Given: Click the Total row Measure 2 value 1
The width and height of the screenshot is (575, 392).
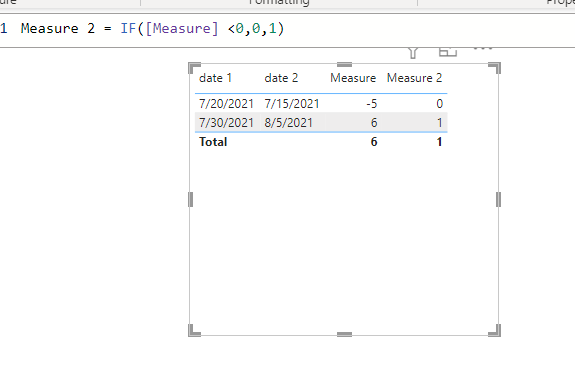Looking at the screenshot, I should [x=439, y=142].
